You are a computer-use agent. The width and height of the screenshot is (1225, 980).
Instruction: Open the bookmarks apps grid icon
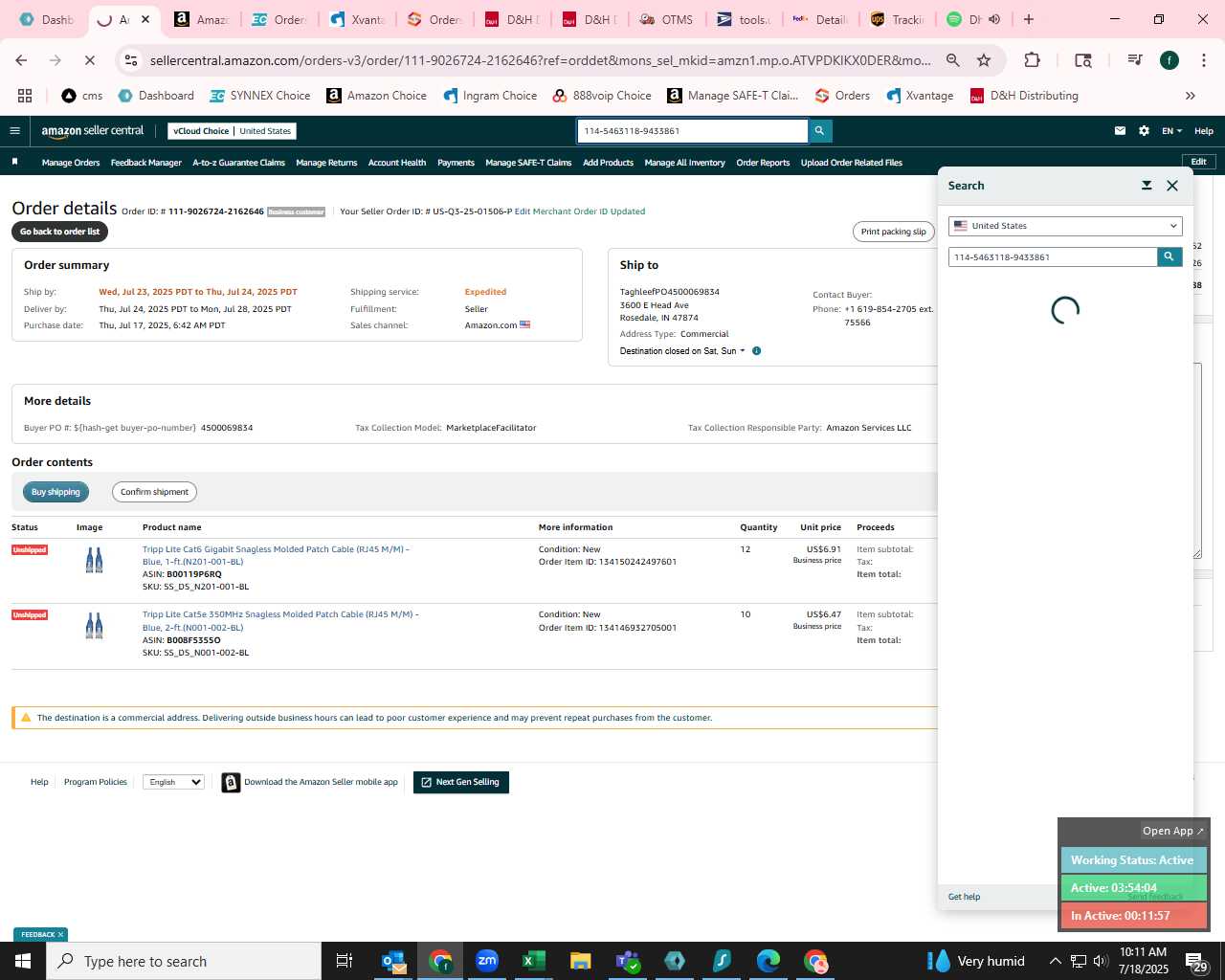(x=25, y=96)
